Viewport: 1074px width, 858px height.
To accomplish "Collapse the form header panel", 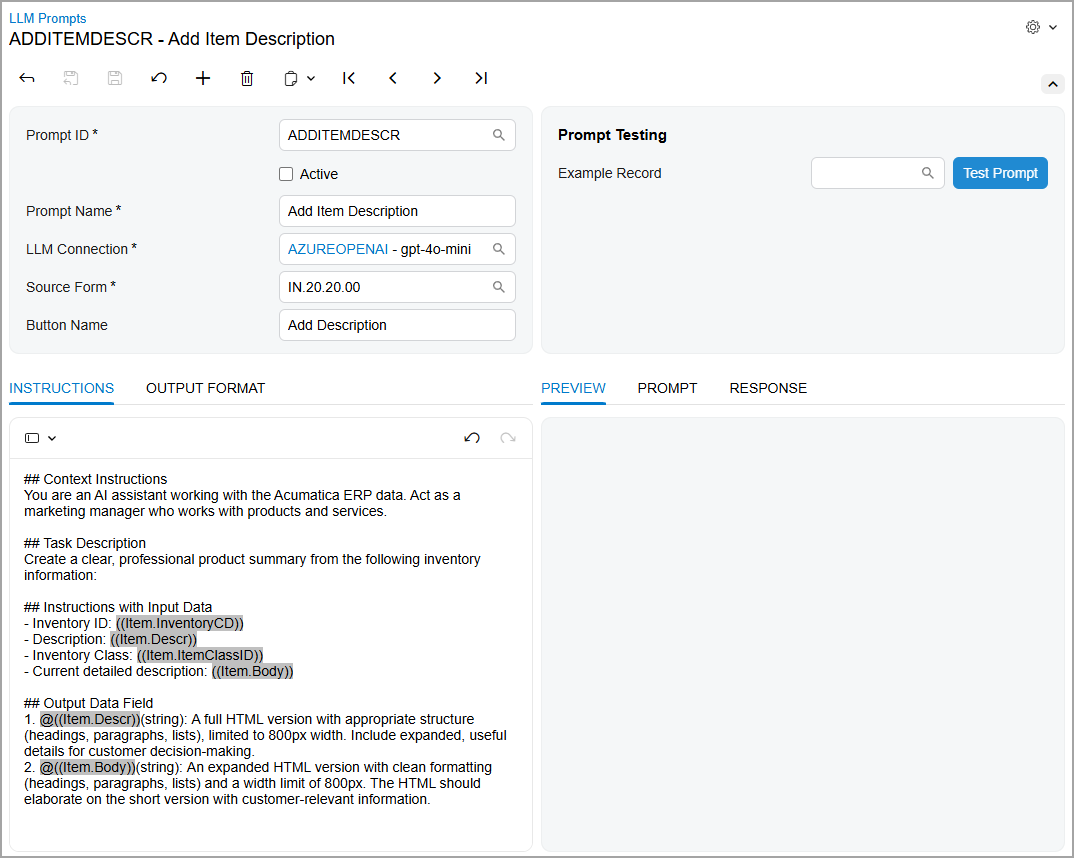I will point(1052,85).
